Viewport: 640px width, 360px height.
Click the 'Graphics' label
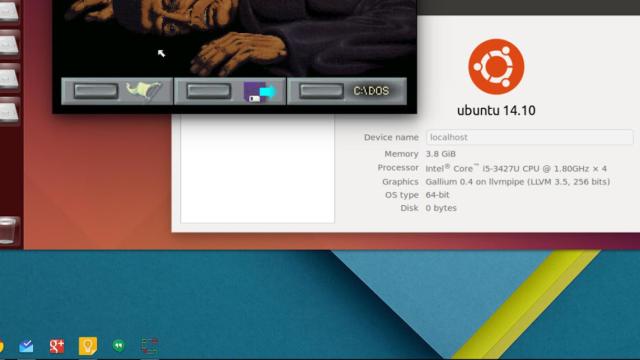point(400,182)
